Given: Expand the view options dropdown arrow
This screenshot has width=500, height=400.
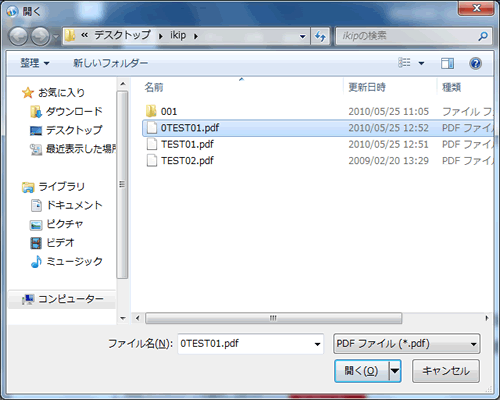Looking at the screenshot, I should tap(421, 63).
